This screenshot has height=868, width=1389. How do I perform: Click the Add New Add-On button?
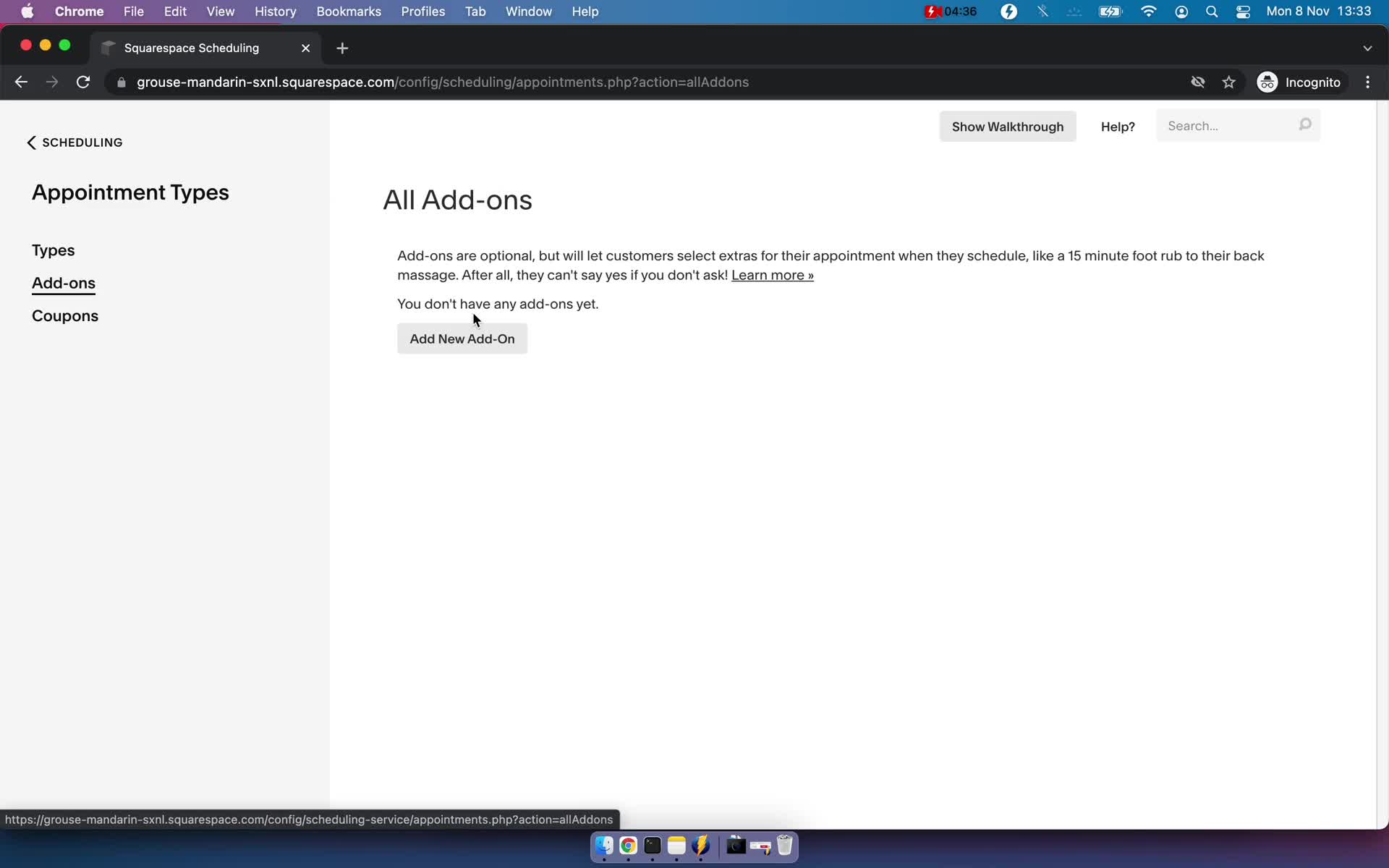[x=462, y=338]
